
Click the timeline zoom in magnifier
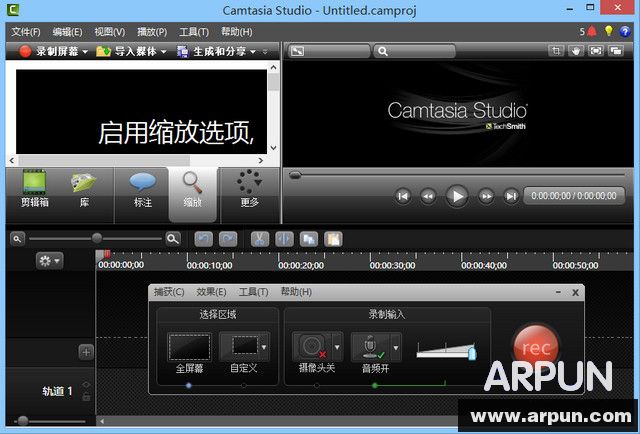click(173, 239)
